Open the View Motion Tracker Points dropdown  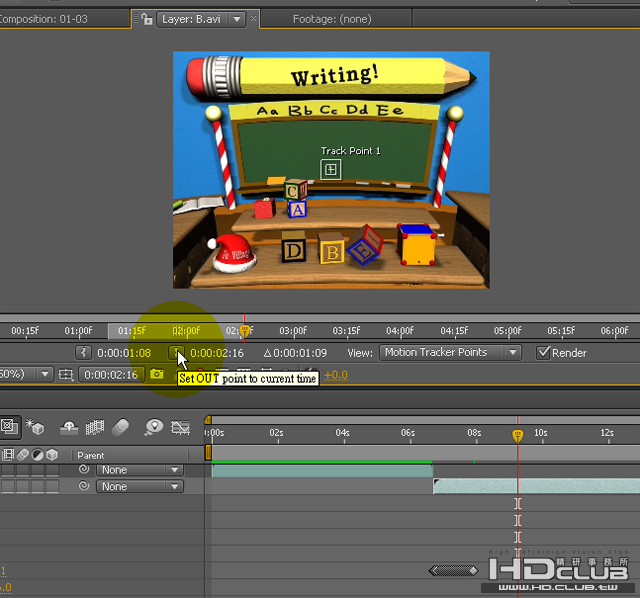click(450, 353)
